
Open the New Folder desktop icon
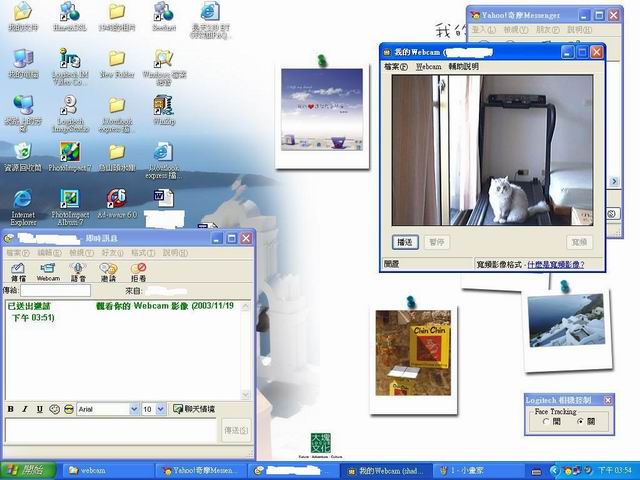point(117,63)
